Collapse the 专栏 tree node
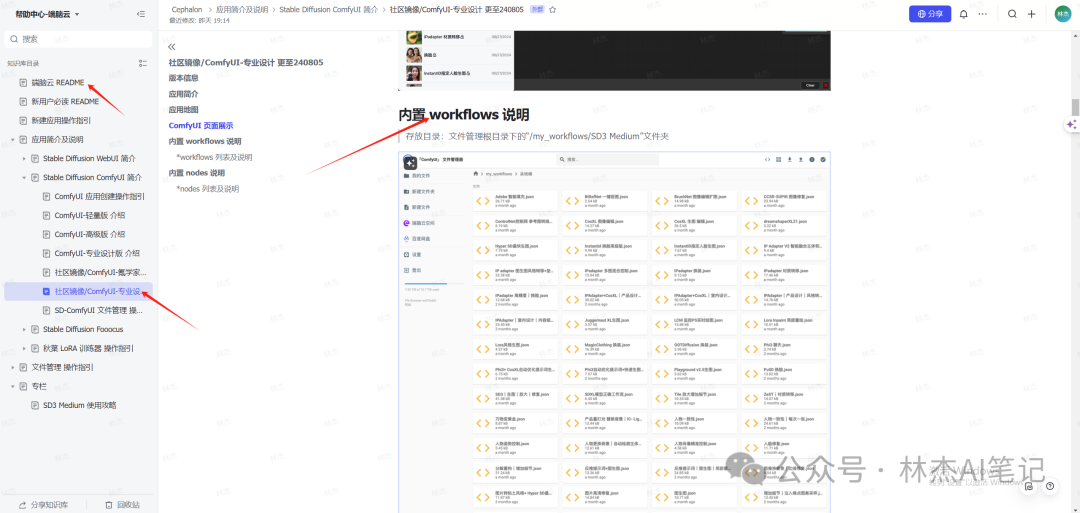1080x513 pixels. [13, 386]
